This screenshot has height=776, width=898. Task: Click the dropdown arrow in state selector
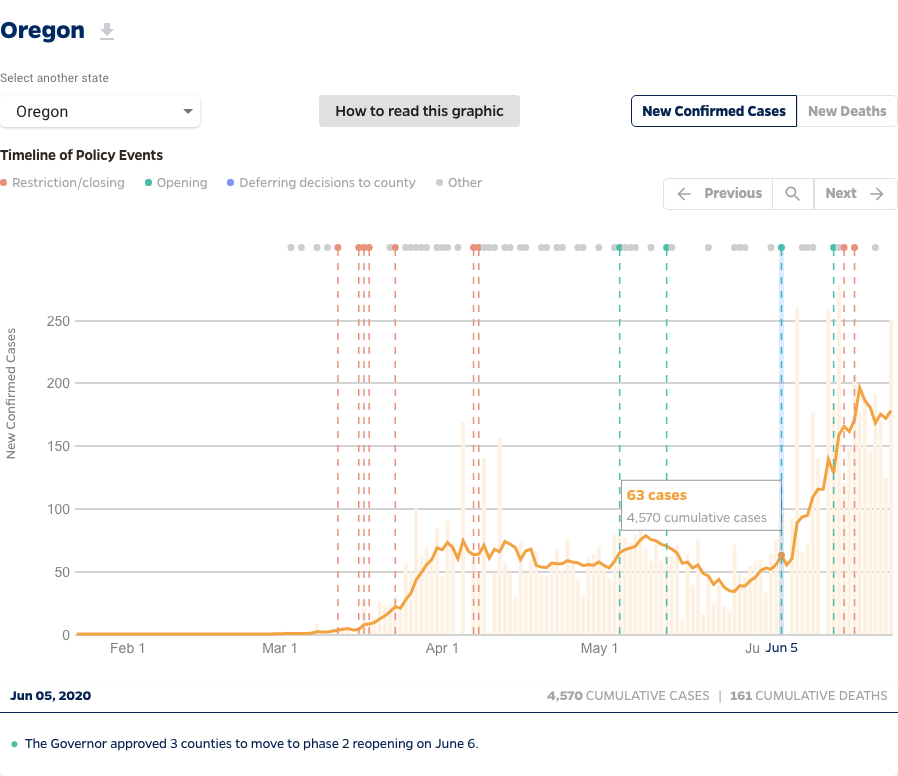pos(188,112)
